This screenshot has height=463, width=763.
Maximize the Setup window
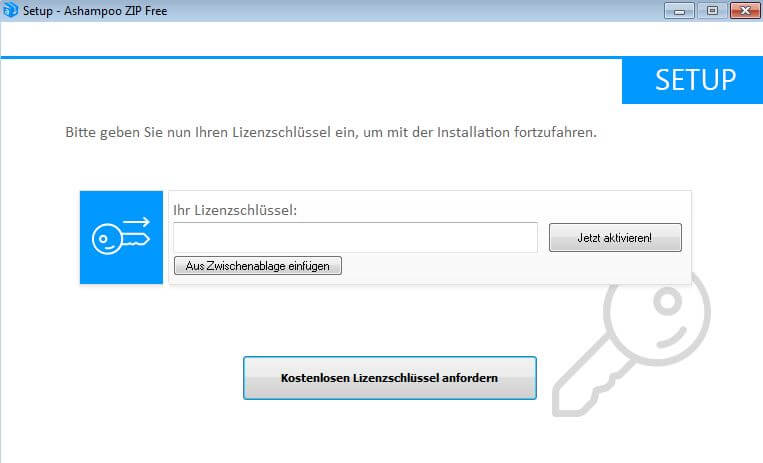[x=712, y=11]
